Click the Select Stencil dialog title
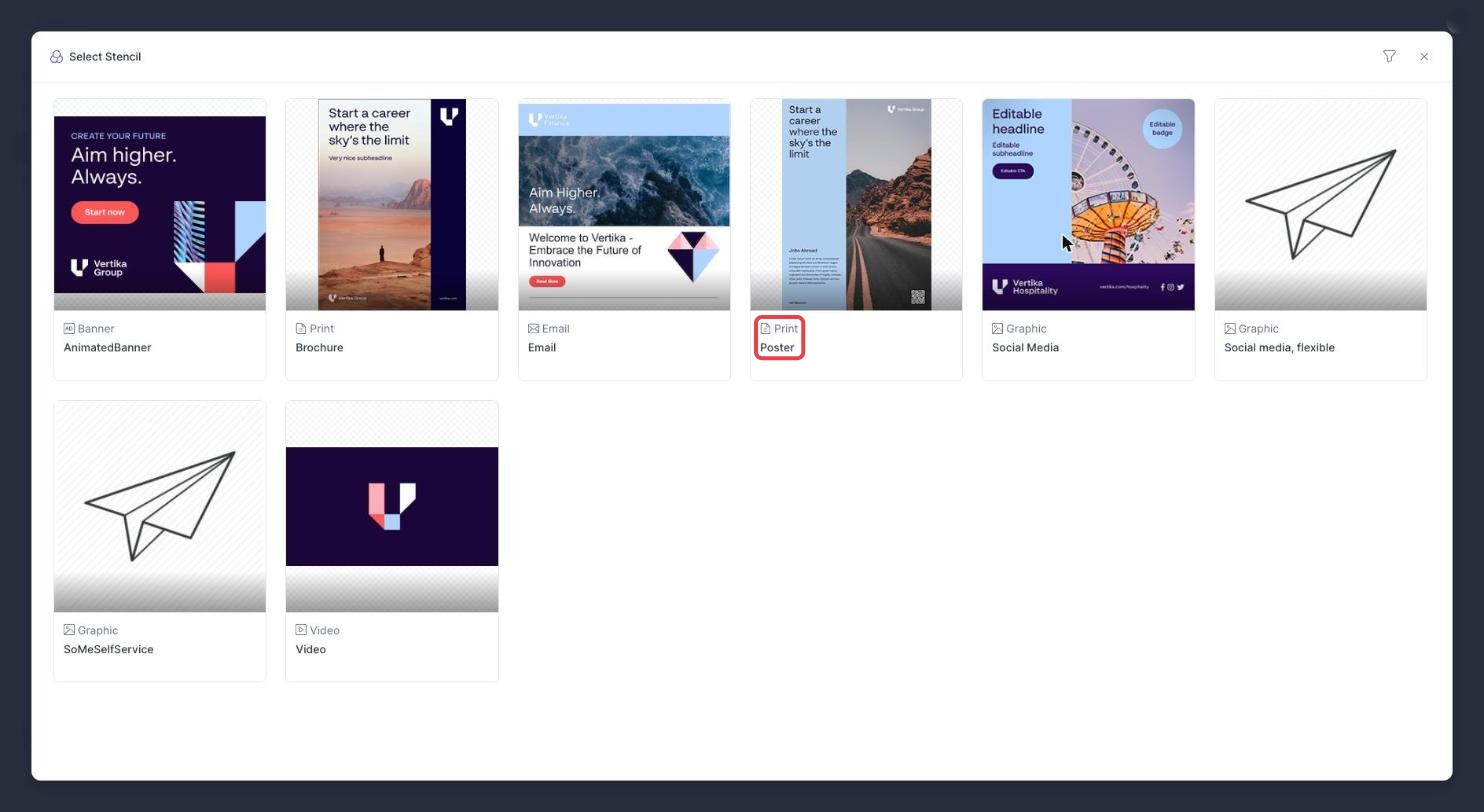The width and height of the screenshot is (1484, 812). [105, 57]
